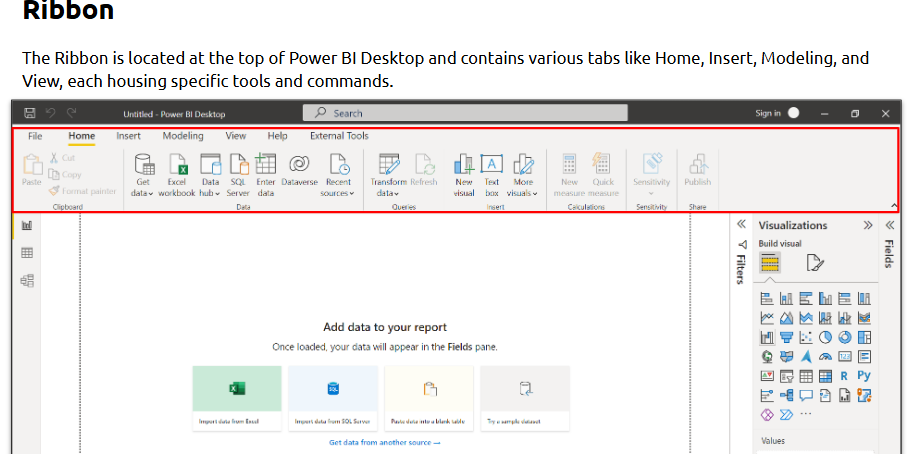Open the Recent sources dropdown
Image resolution: width=913 pixels, height=454 pixels.
click(337, 175)
